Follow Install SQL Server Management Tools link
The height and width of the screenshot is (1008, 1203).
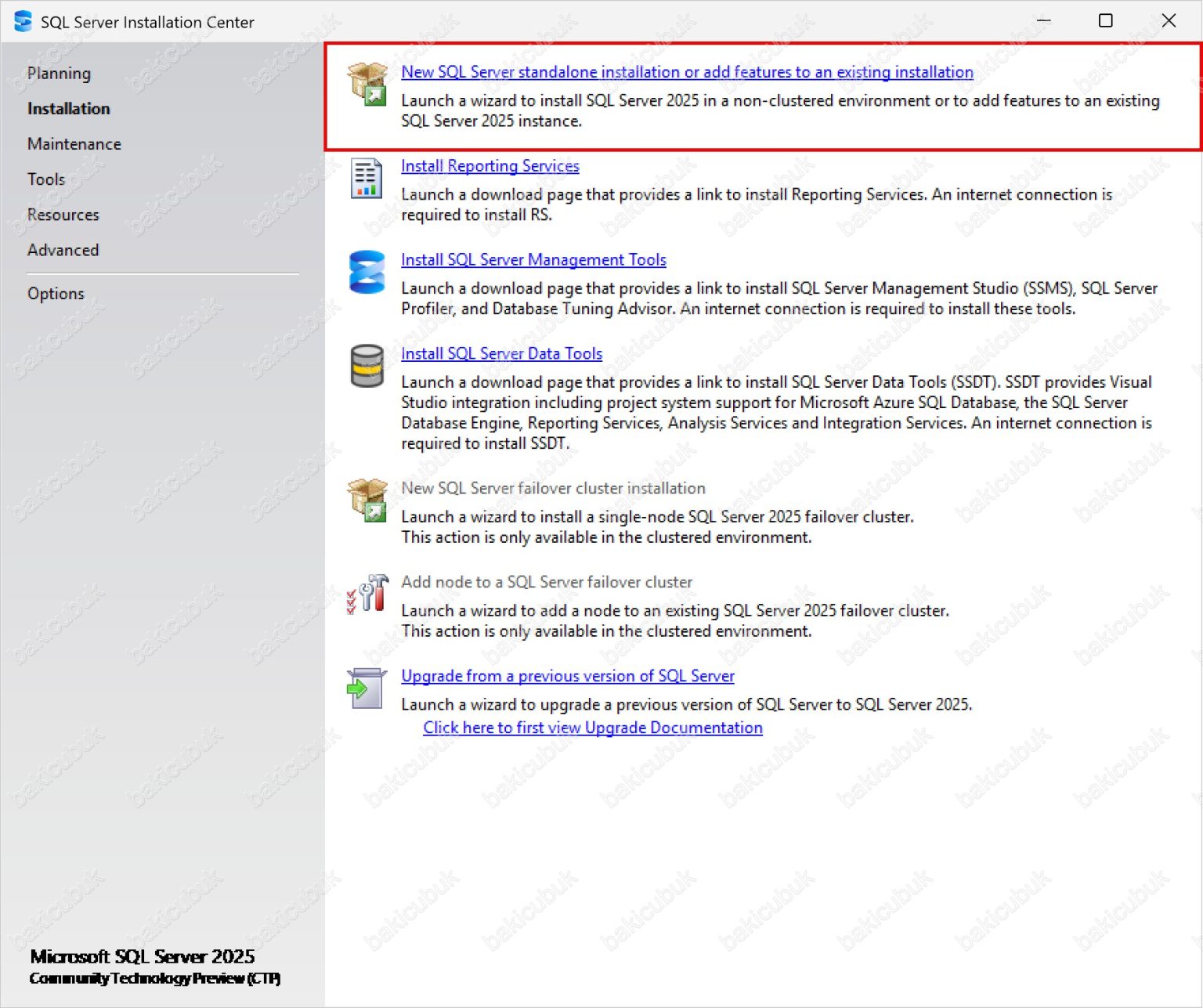coord(533,259)
